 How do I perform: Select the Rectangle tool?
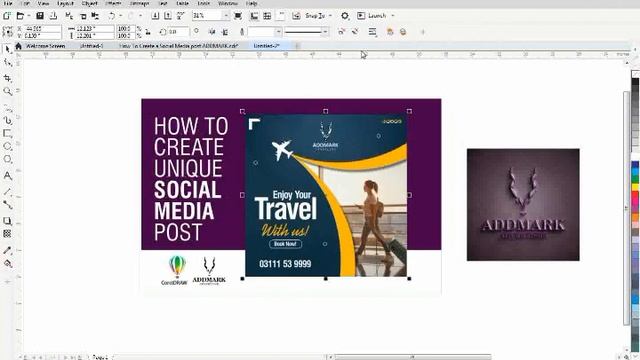click(7, 133)
